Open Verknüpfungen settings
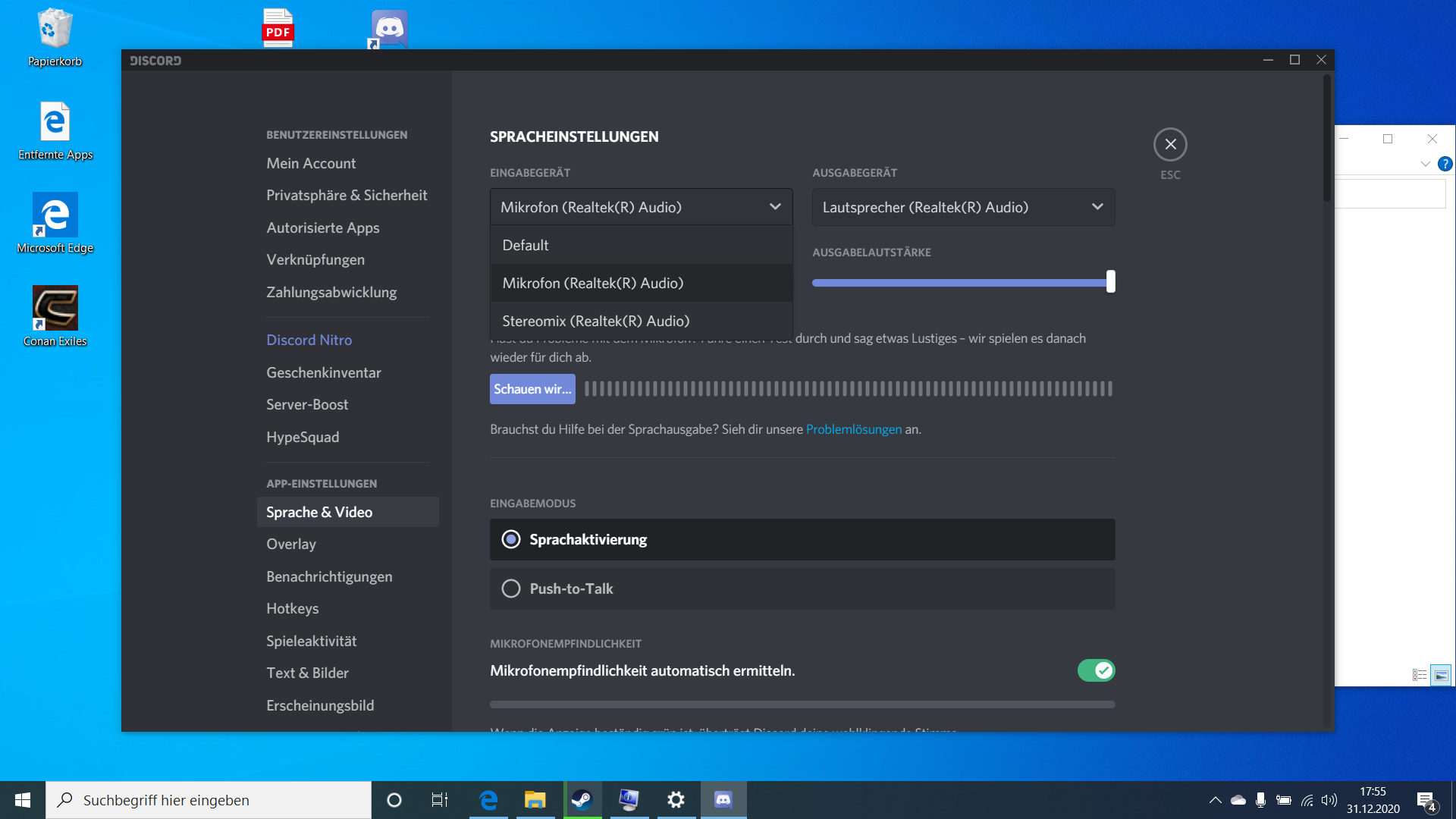The image size is (1456, 819). [348, 259]
